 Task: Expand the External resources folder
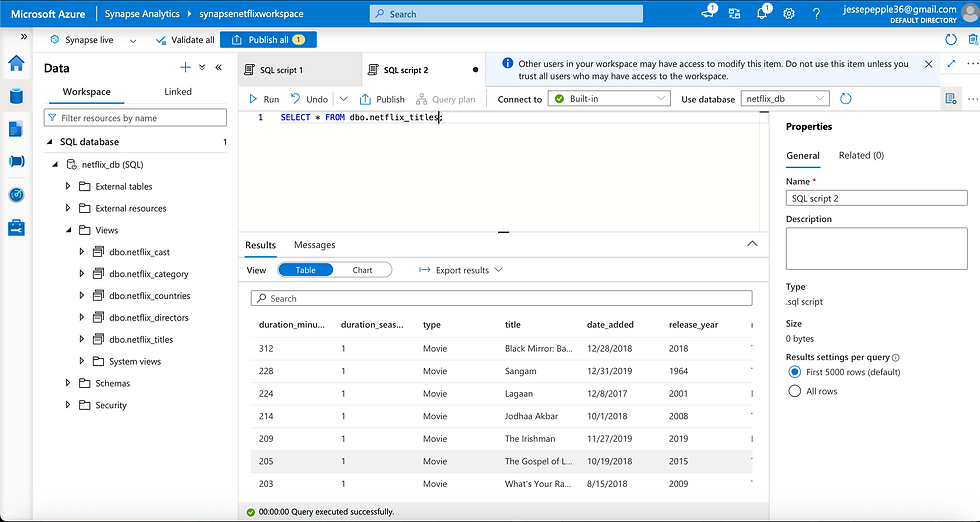tap(68, 208)
